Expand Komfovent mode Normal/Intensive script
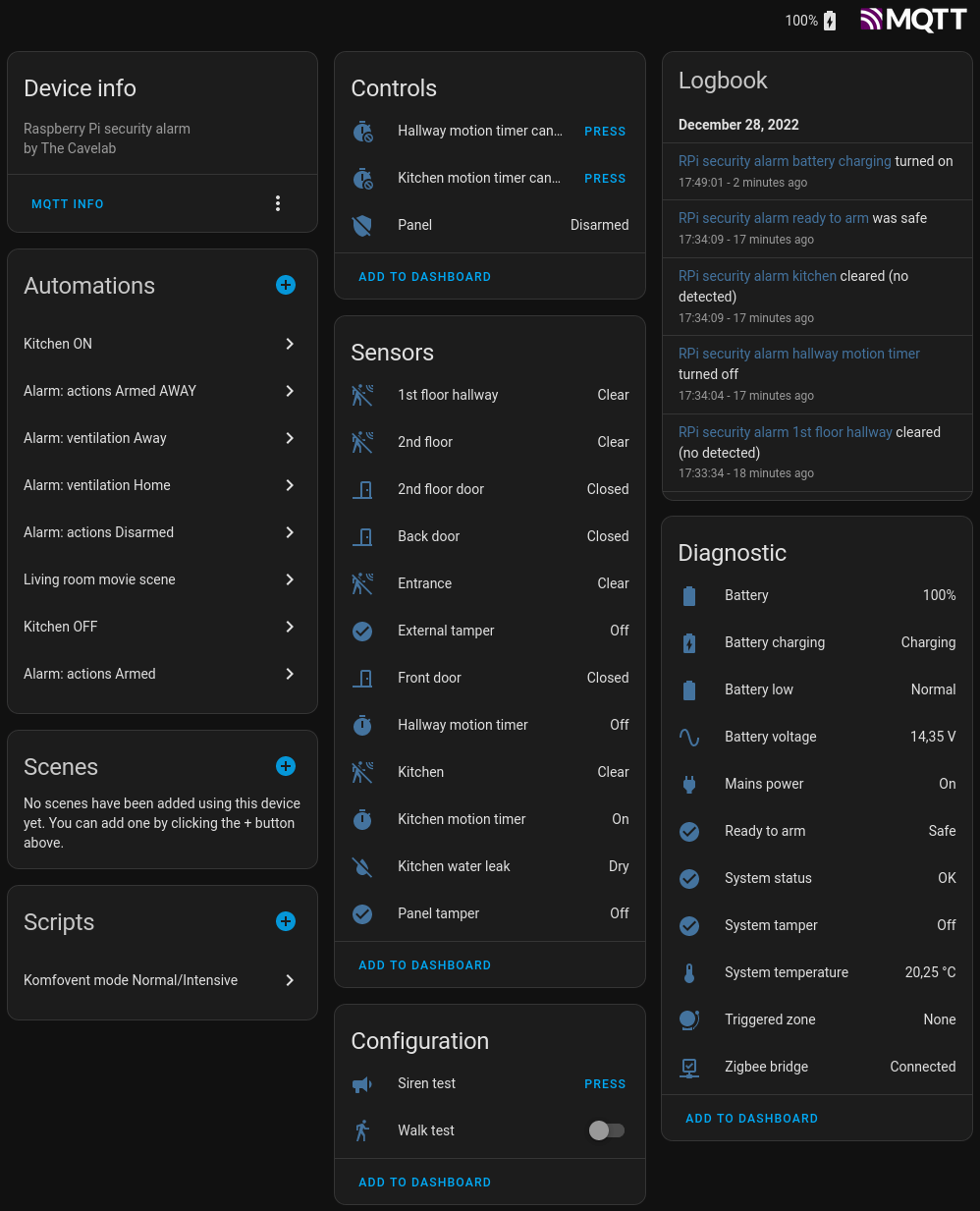This screenshot has width=980, height=1211. [289, 980]
